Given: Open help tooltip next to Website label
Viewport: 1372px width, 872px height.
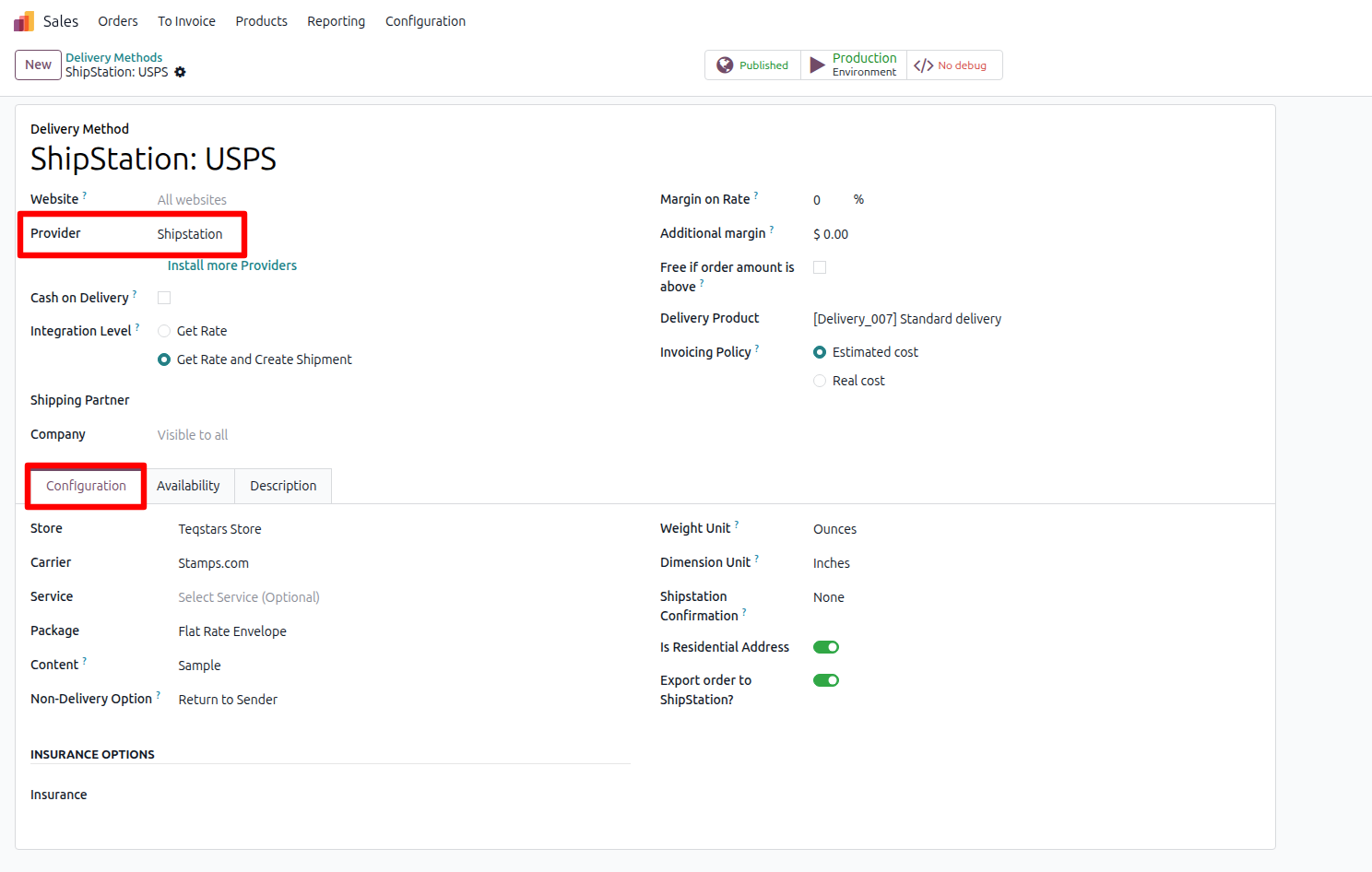Looking at the screenshot, I should (x=85, y=194).
